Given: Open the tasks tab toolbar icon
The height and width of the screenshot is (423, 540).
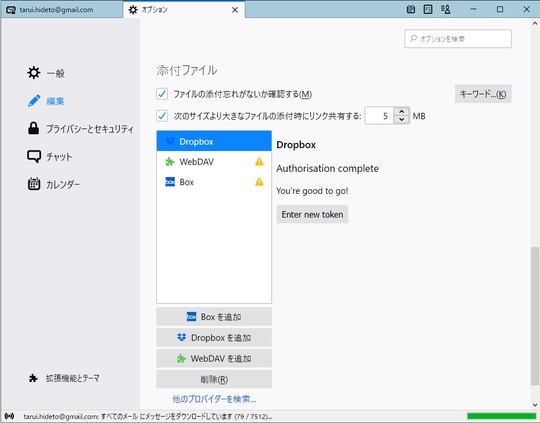Looking at the screenshot, I should [428, 9].
